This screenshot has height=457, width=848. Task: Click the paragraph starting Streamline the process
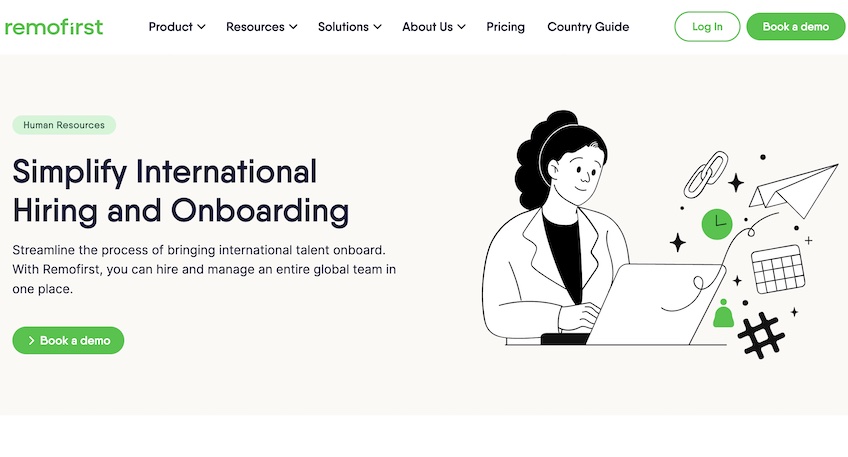pos(204,269)
